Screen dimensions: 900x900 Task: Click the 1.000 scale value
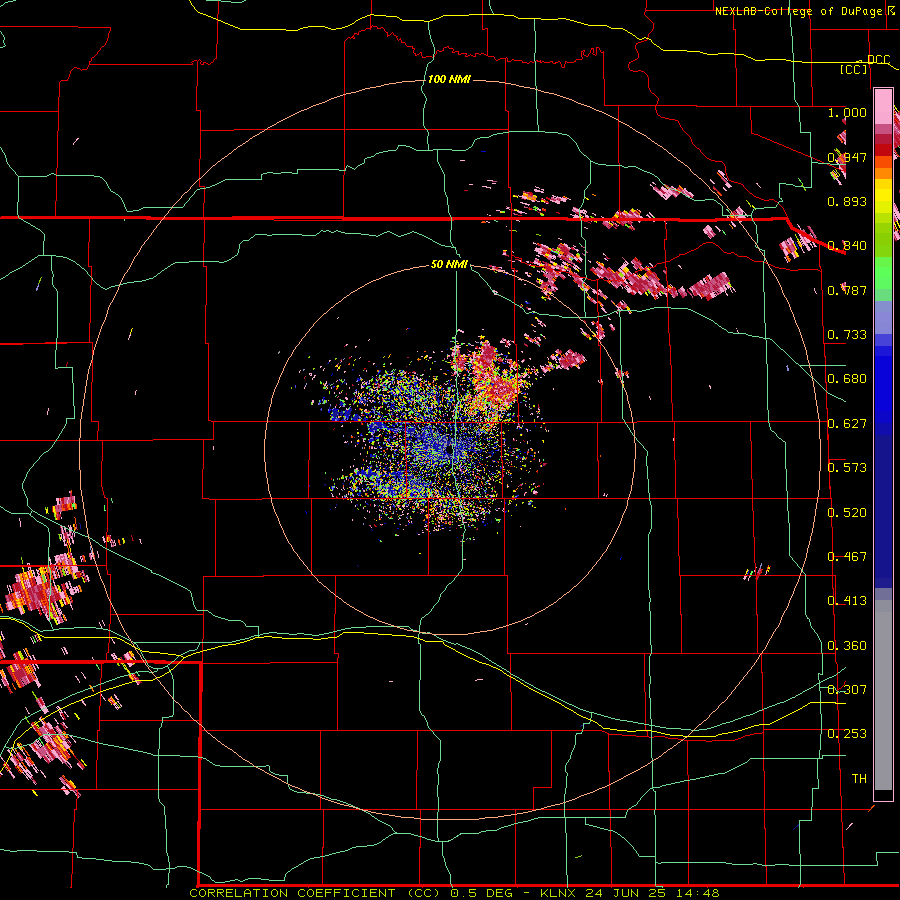coord(847,112)
